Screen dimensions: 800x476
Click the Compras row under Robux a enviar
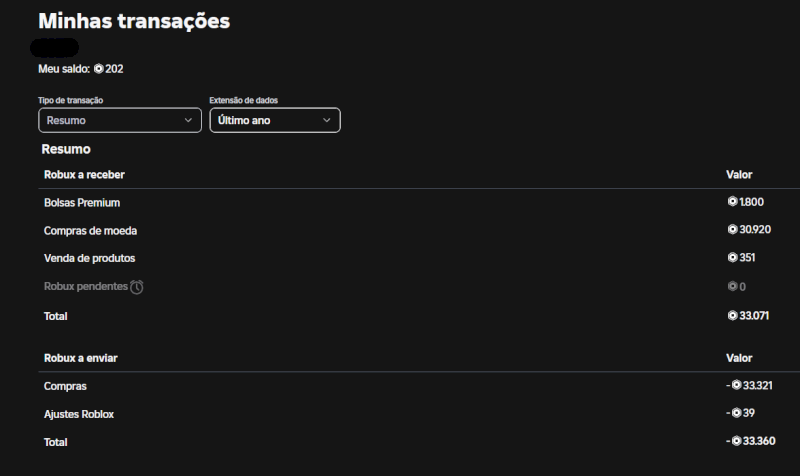(65, 386)
